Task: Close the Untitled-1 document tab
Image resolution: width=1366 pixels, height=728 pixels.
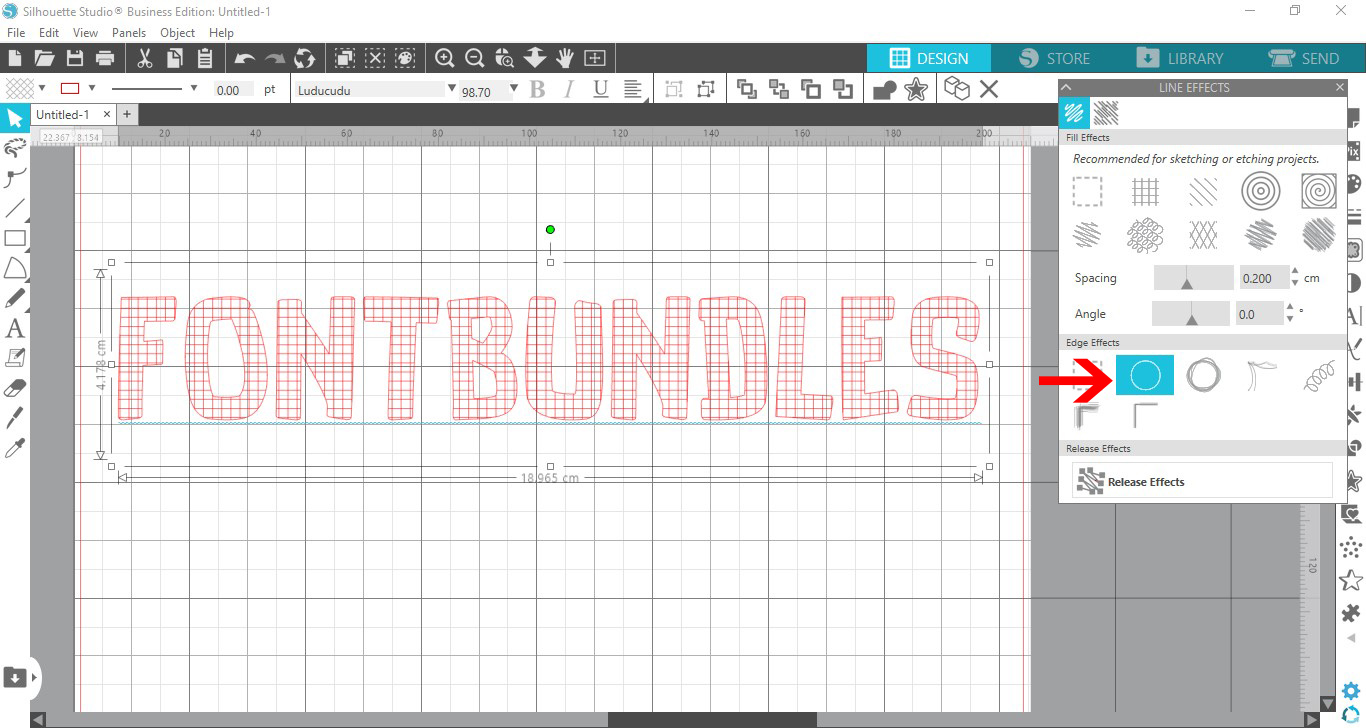Action: tap(107, 114)
